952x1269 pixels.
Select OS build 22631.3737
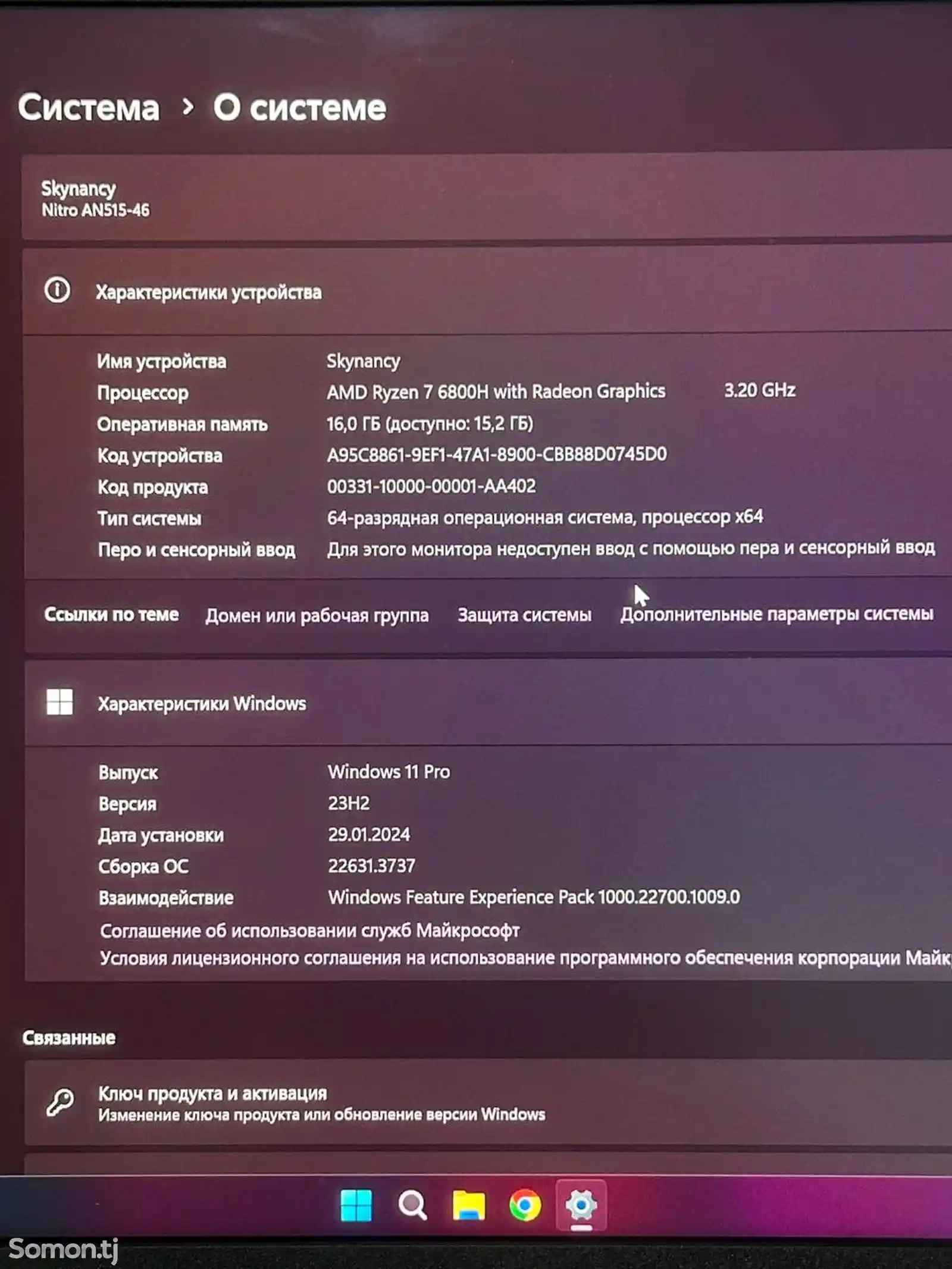coord(372,866)
